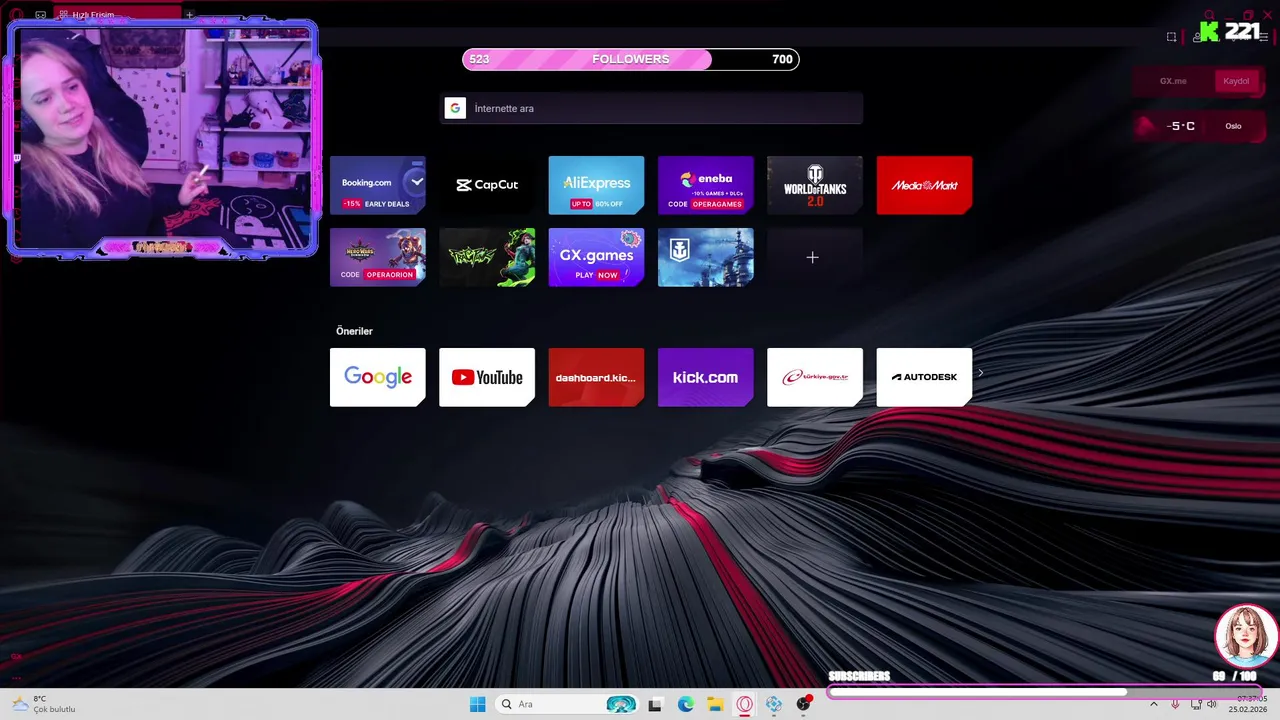Add a new speed dial with plus tile
Screen dimensions: 1280x720
pyautogui.click(x=813, y=257)
